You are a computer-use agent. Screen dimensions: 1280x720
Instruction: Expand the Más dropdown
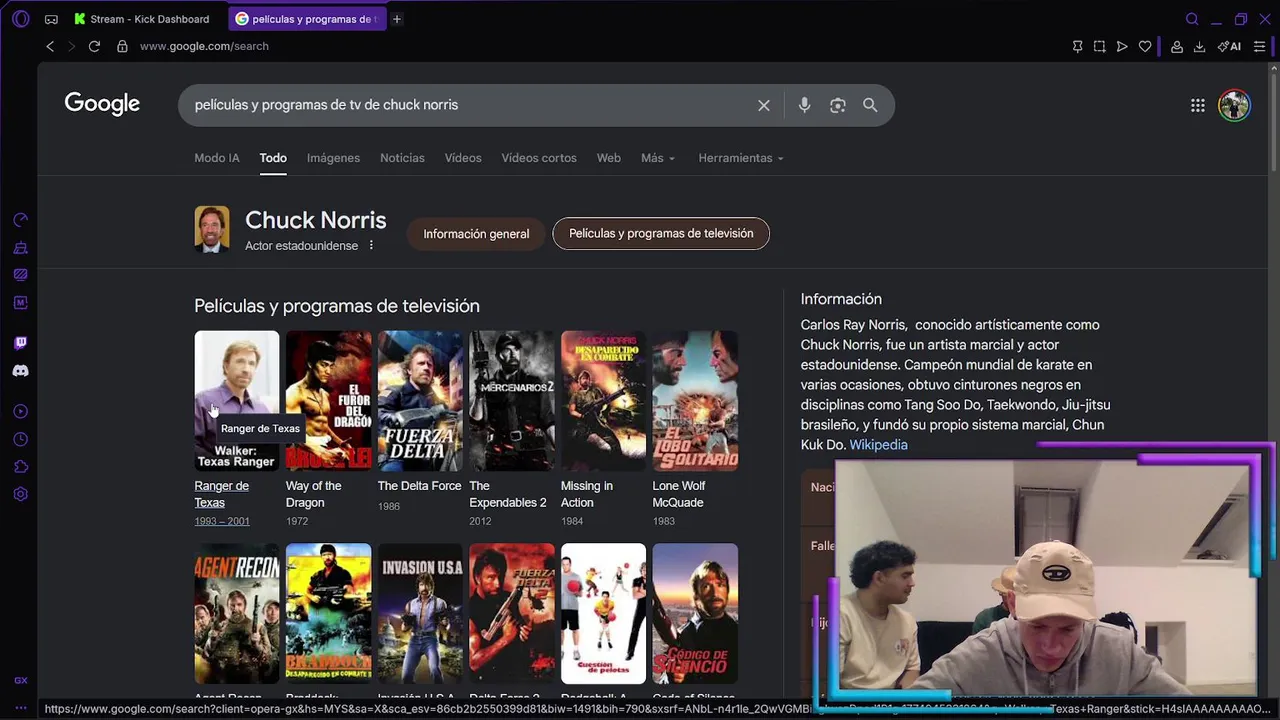click(658, 158)
